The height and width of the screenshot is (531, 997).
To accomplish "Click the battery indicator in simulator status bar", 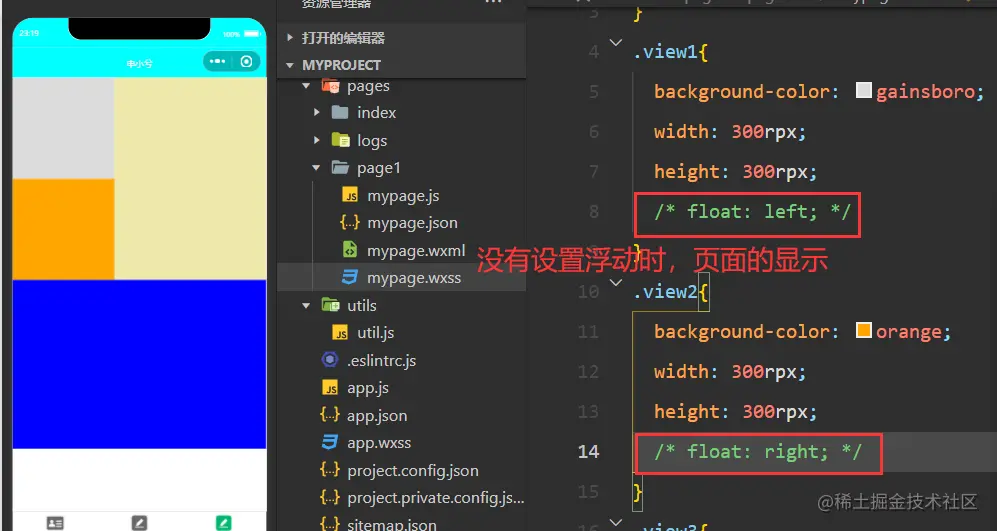I will point(252,34).
